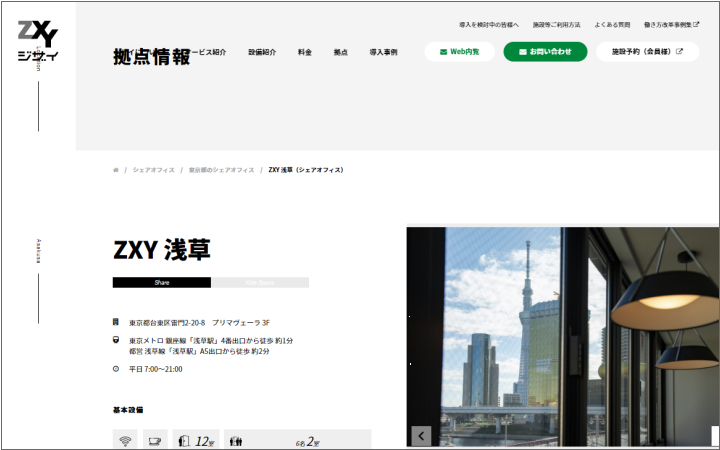This screenshot has width=720, height=450.
Task: Click the train station access icon
Action: point(116,340)
